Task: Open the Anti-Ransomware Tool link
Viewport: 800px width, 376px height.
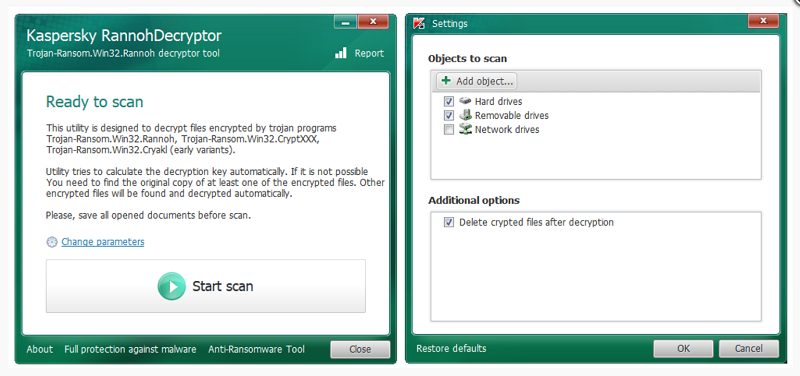Action: coord(256,349)
